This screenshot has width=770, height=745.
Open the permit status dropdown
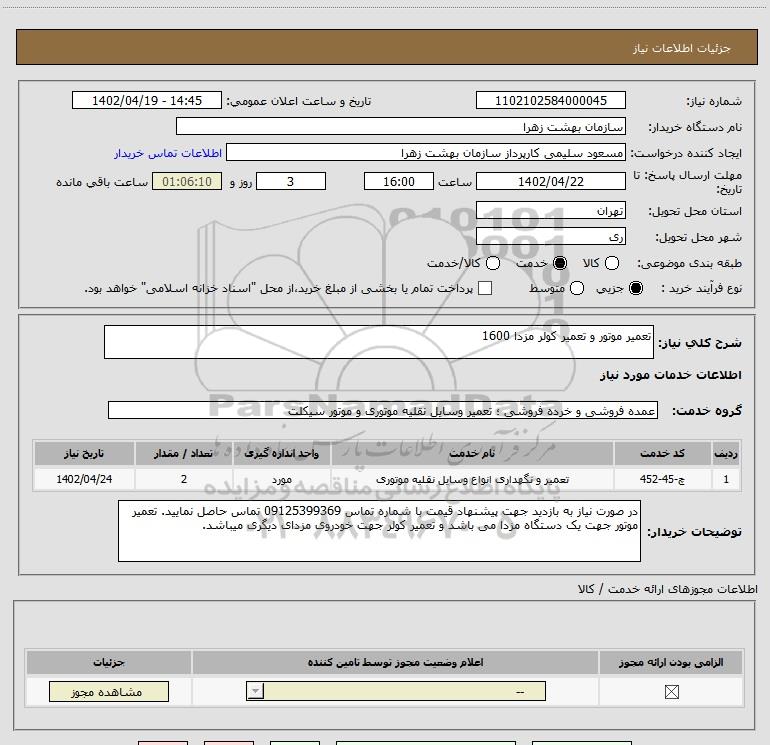click(396, 691)
